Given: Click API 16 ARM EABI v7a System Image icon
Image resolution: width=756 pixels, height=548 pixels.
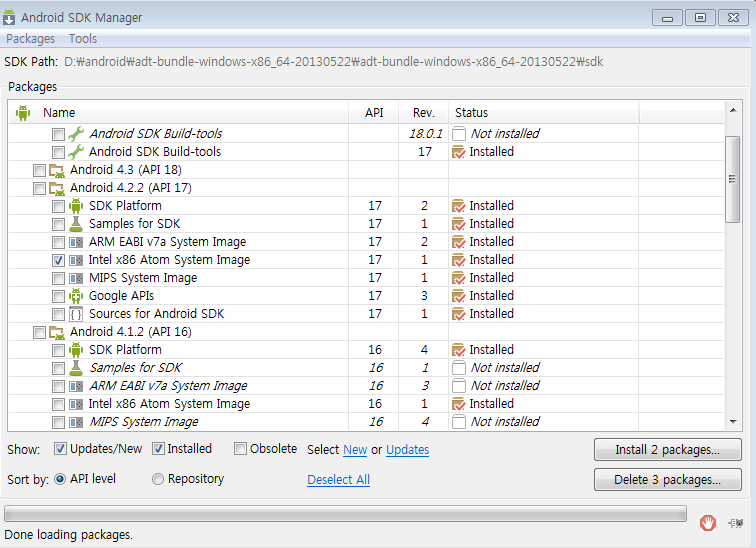Looking at the screenshot, I should click(76, 386).
